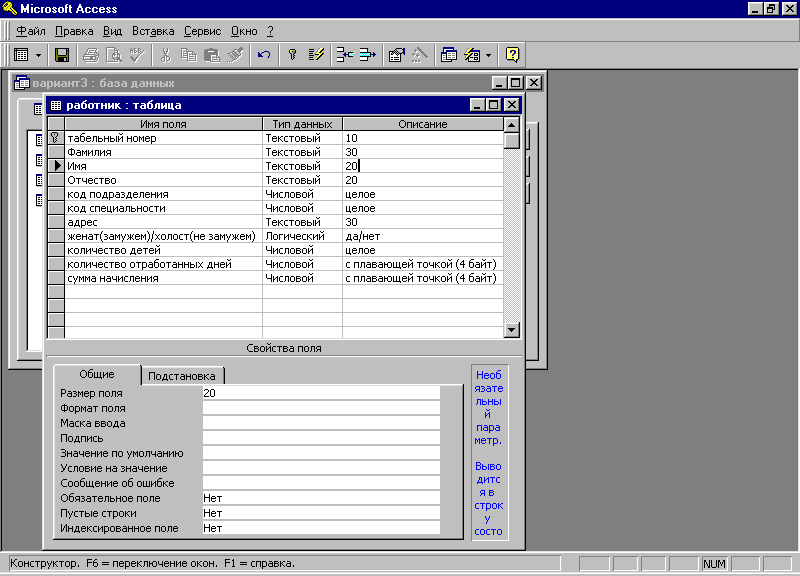
Task: Click the Copy icon in toolbar
Action: [189, 55]
